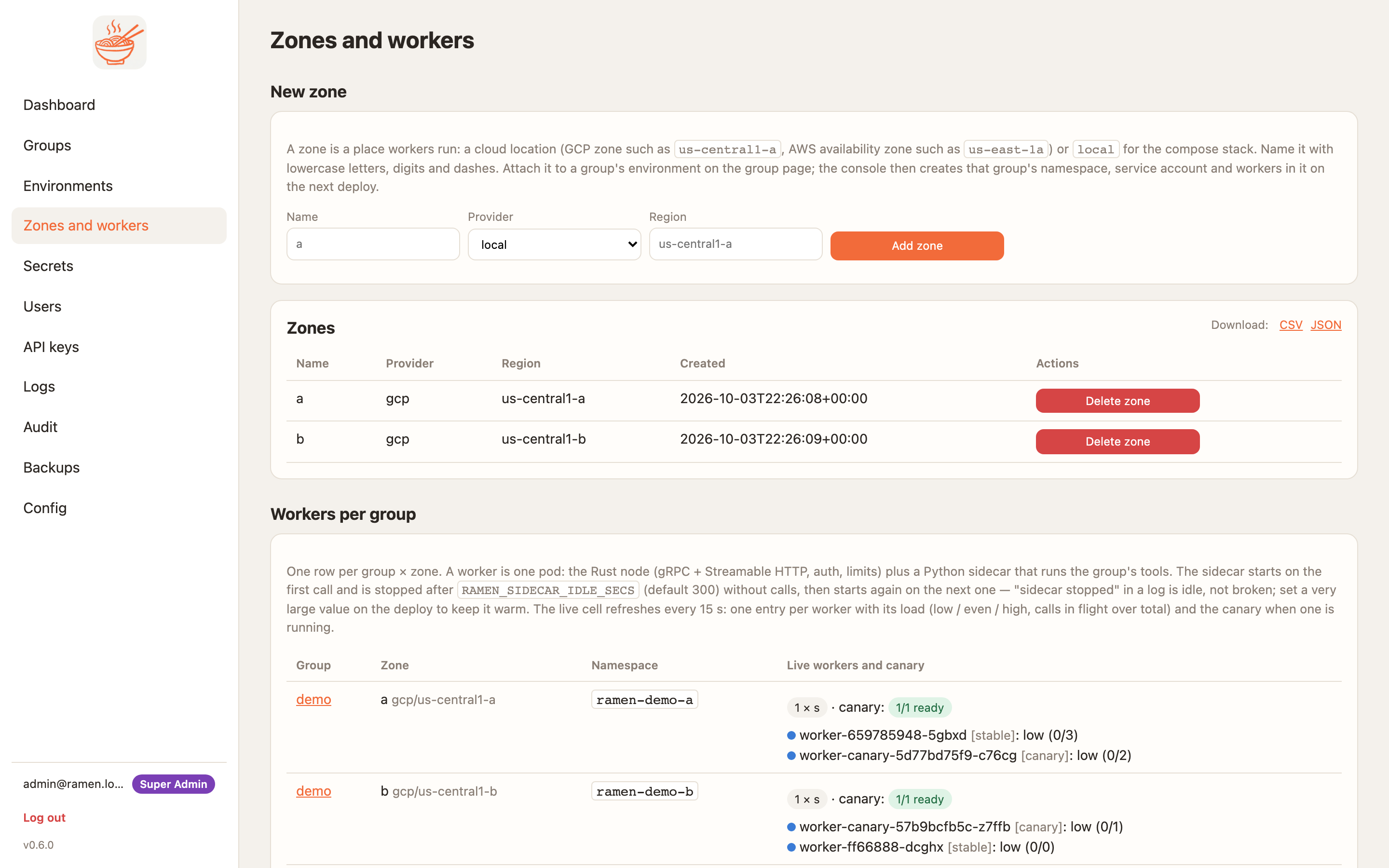Click worker-canary-57b9bcfb5c-z7ffb entry
The image size is (1389, 868).
[955, 827]
